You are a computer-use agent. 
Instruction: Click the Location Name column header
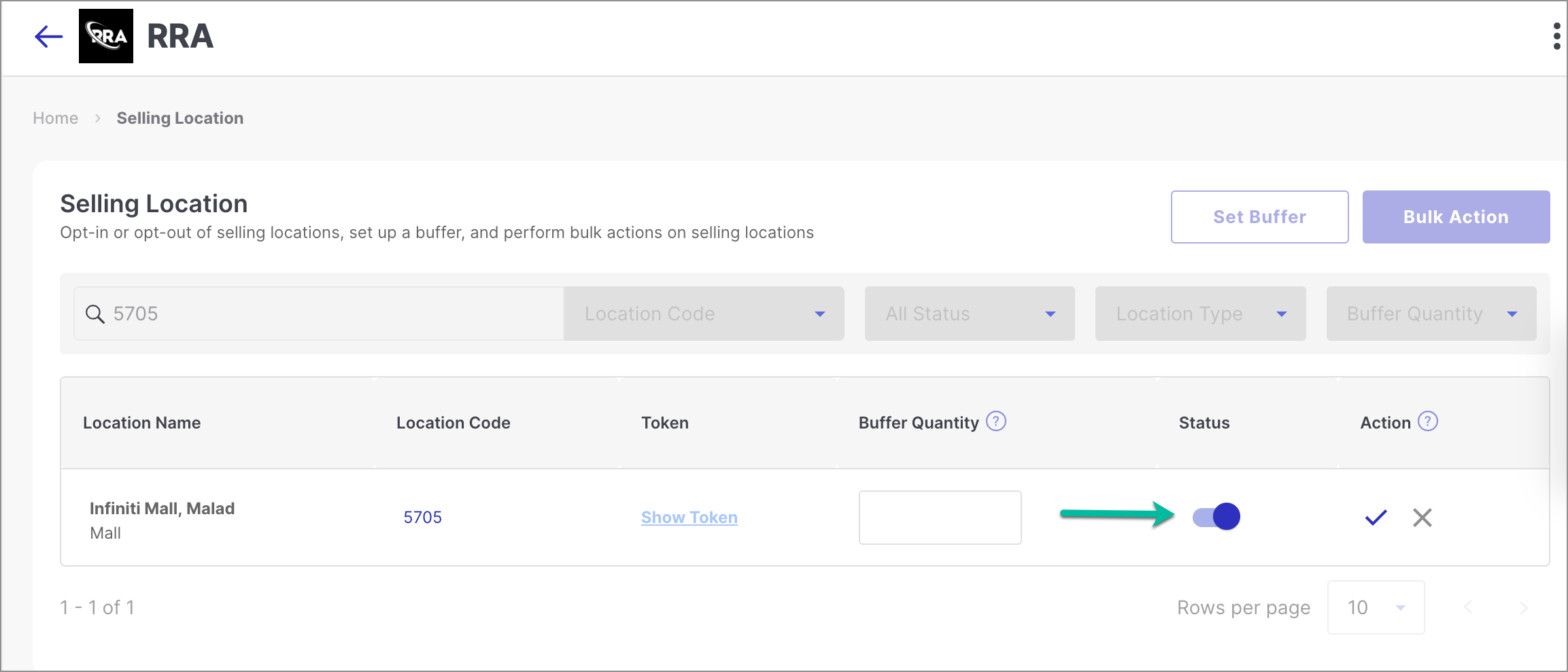(x=141, y=423)
